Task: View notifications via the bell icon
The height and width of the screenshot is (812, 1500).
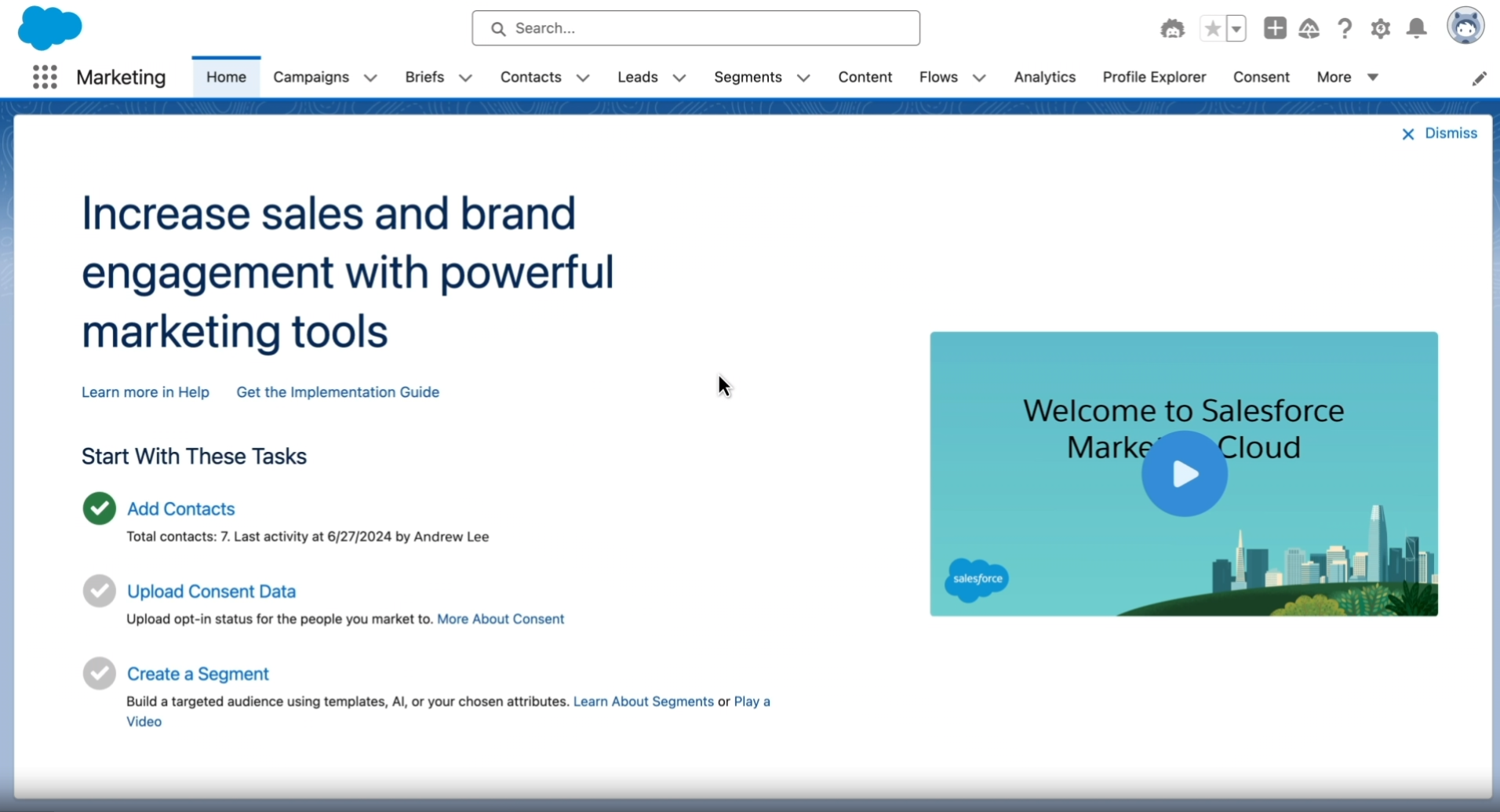Action: pyautogui.click(x=1417, y=28)
